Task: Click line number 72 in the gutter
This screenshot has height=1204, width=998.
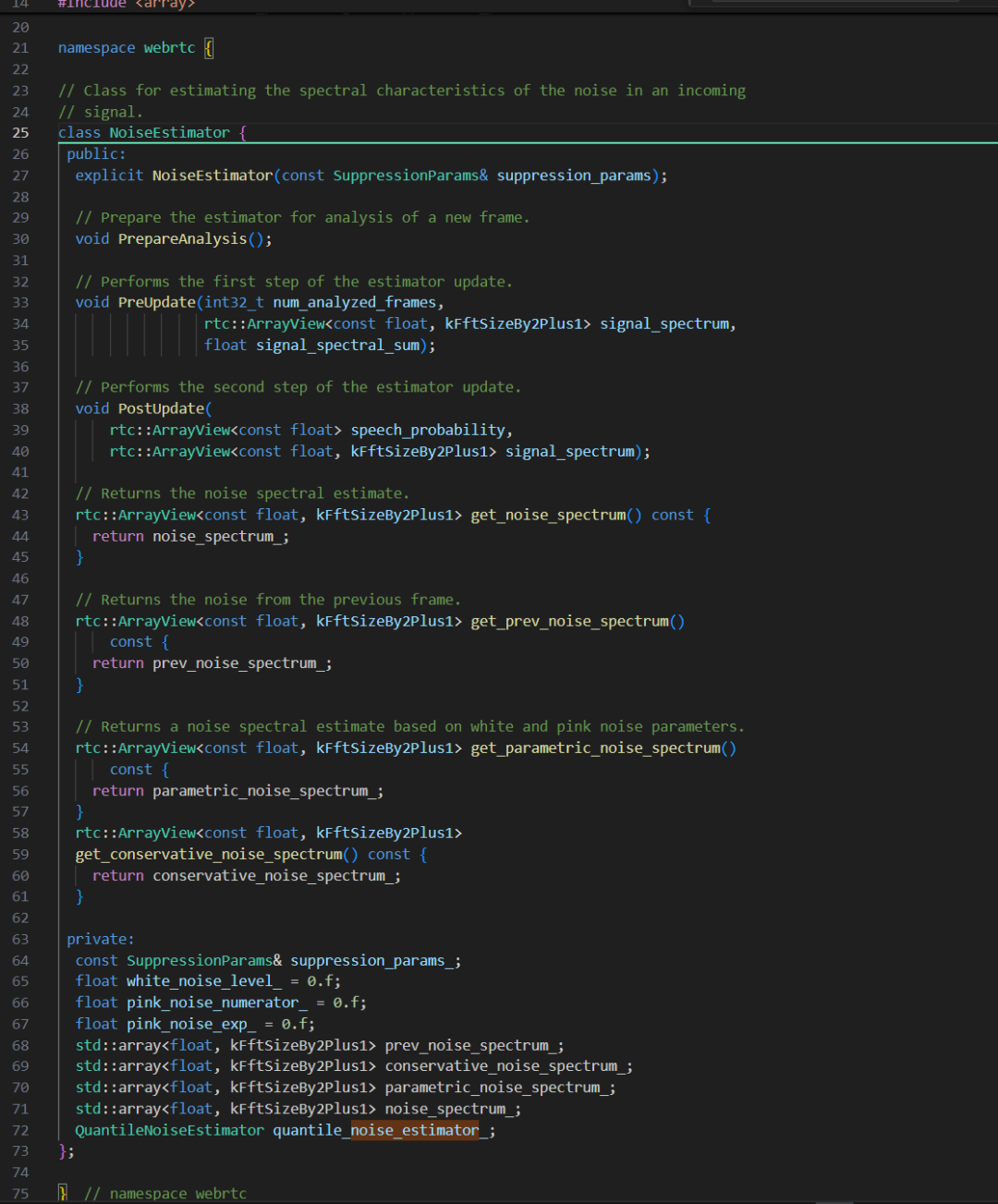Action: (x=20, y=1130)
